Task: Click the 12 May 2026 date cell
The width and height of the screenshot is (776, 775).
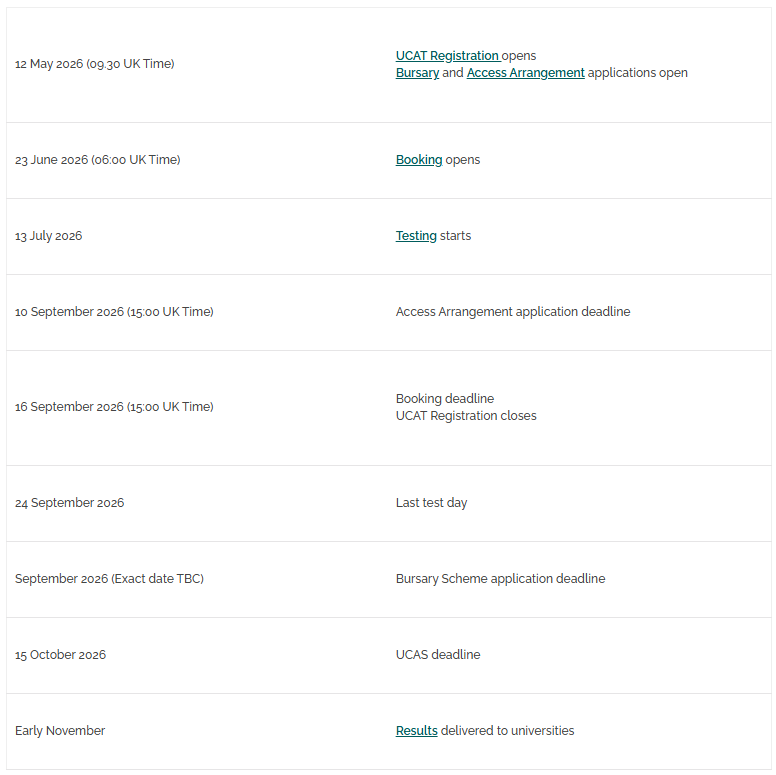Action: click(94, 64)
